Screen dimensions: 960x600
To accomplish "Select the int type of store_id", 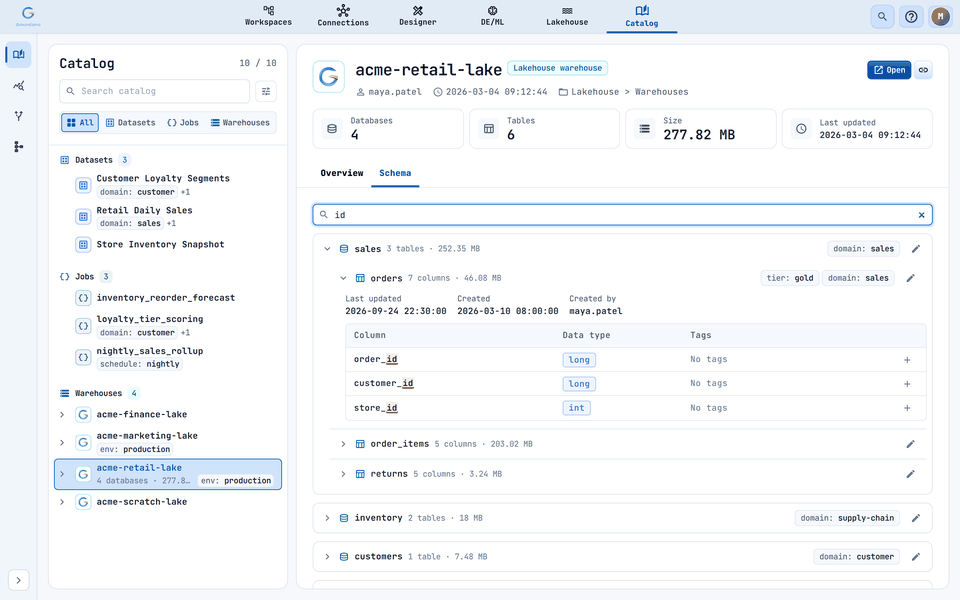I will coord(576,408).
